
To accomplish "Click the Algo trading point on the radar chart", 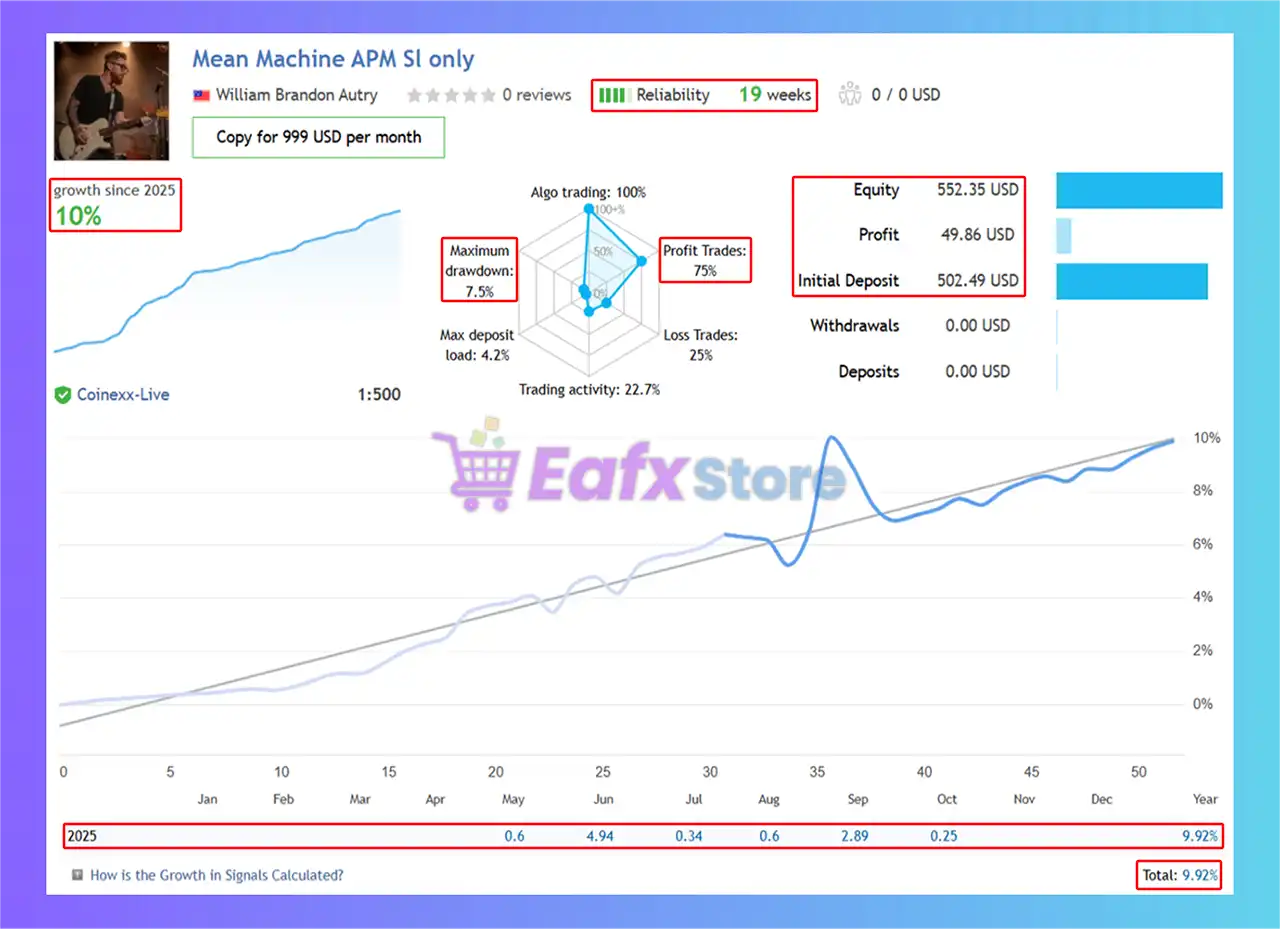I will [589, 209].
